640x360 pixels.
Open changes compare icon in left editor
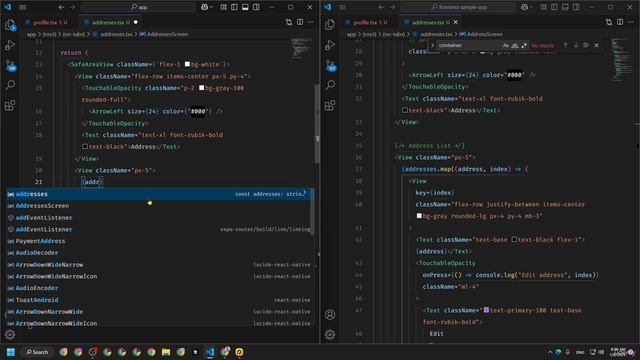point(289,22)
